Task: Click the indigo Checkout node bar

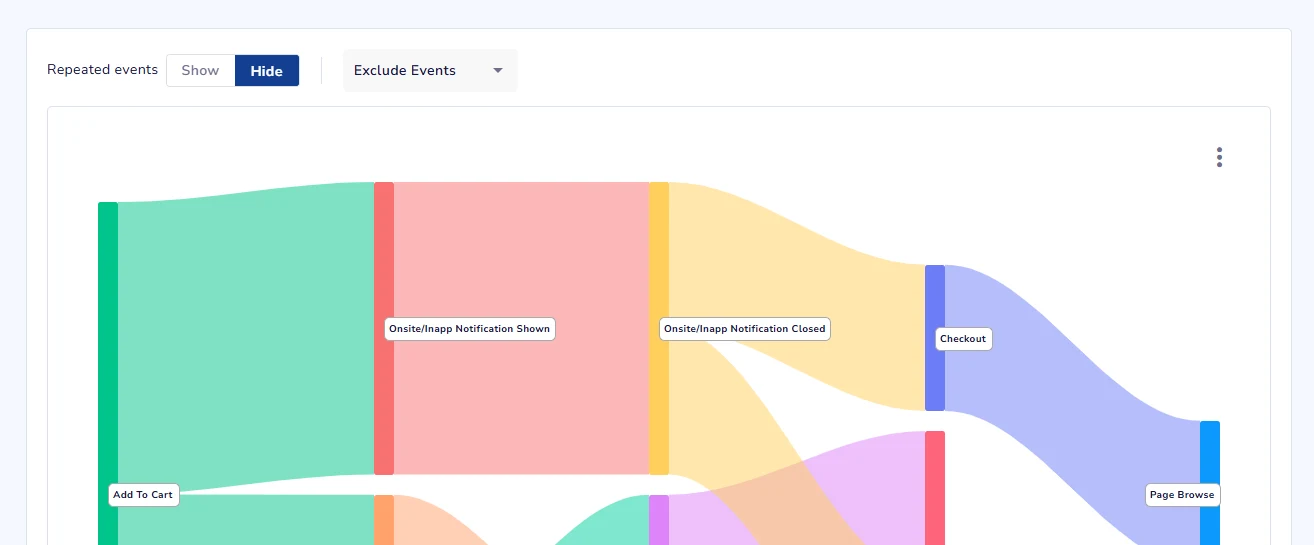Action: 934,380
